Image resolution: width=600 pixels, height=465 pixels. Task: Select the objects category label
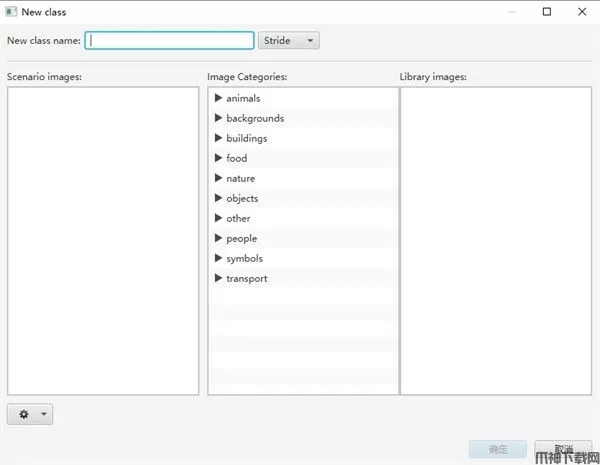pos(242,199)
